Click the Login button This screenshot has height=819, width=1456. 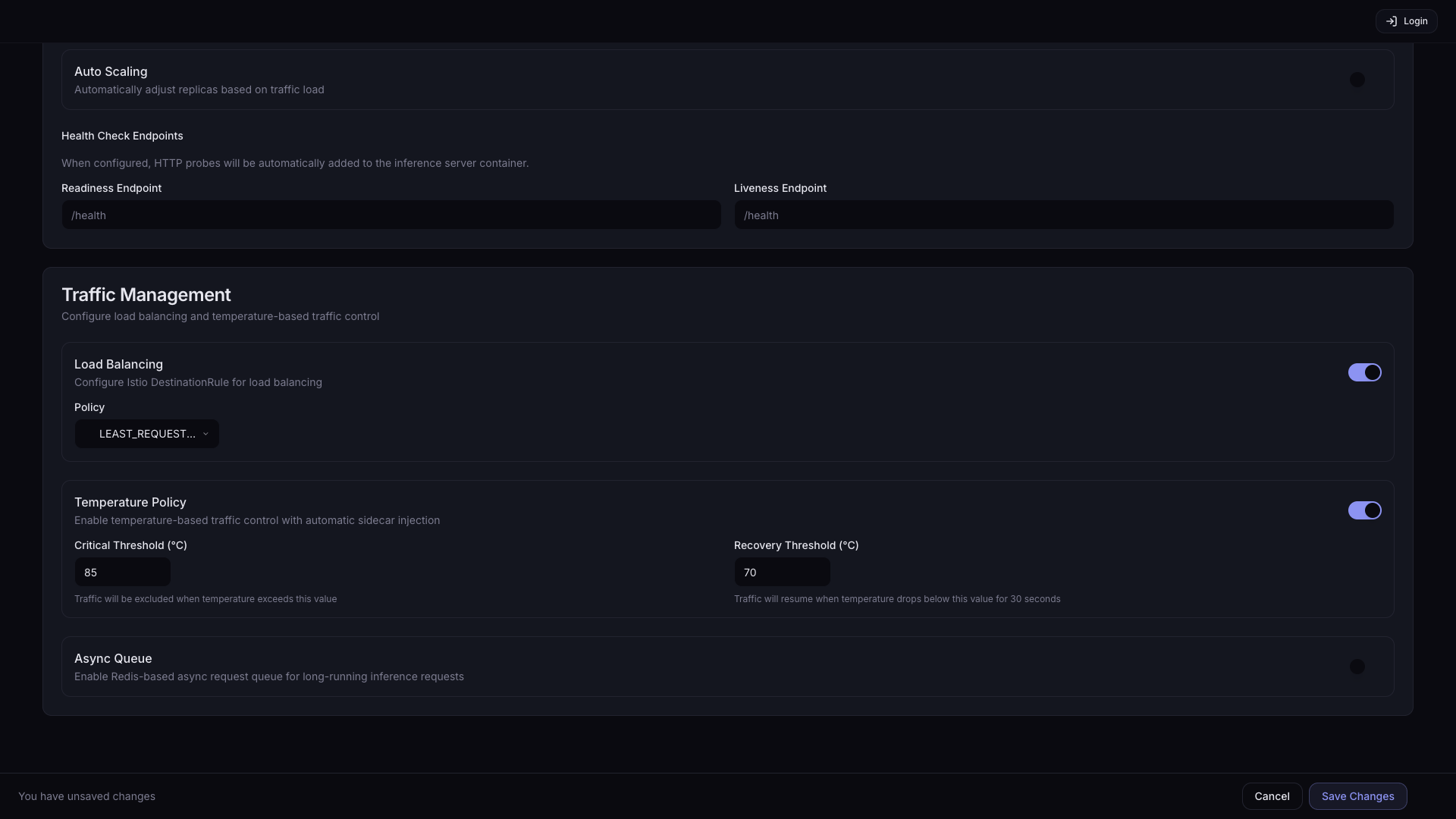tap(1406, 21)
